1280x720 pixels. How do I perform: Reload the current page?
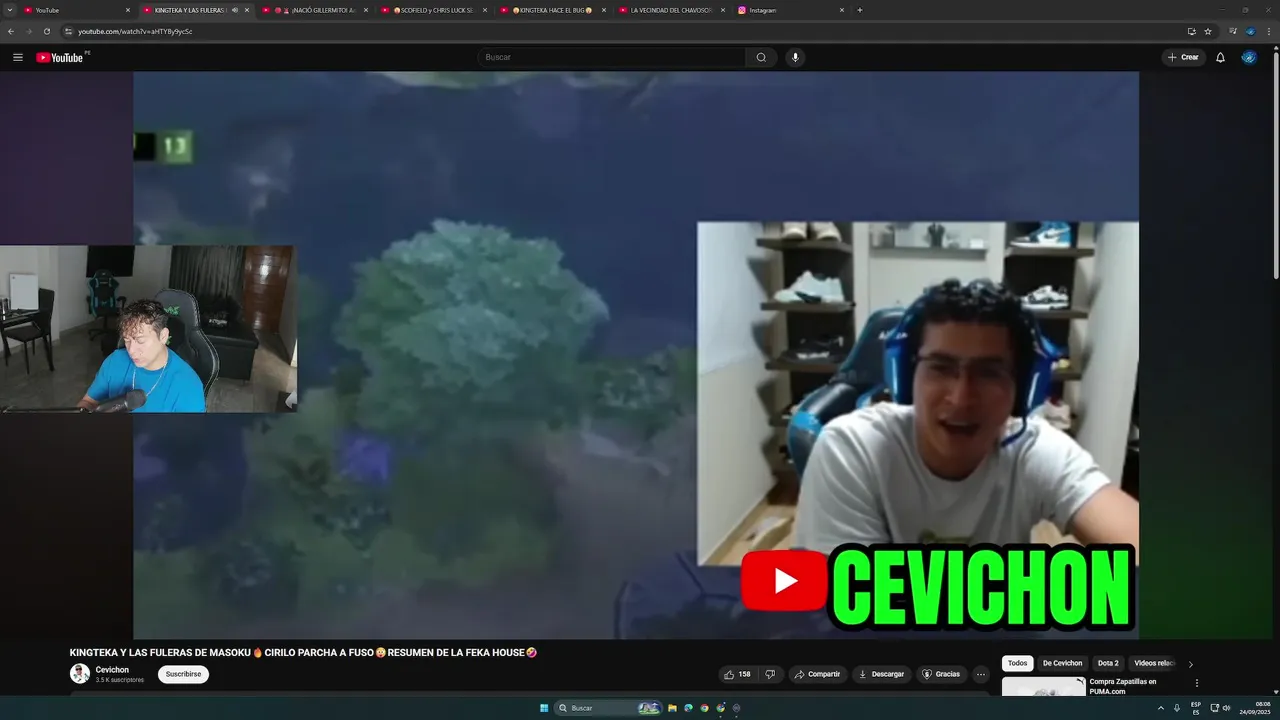46,31
